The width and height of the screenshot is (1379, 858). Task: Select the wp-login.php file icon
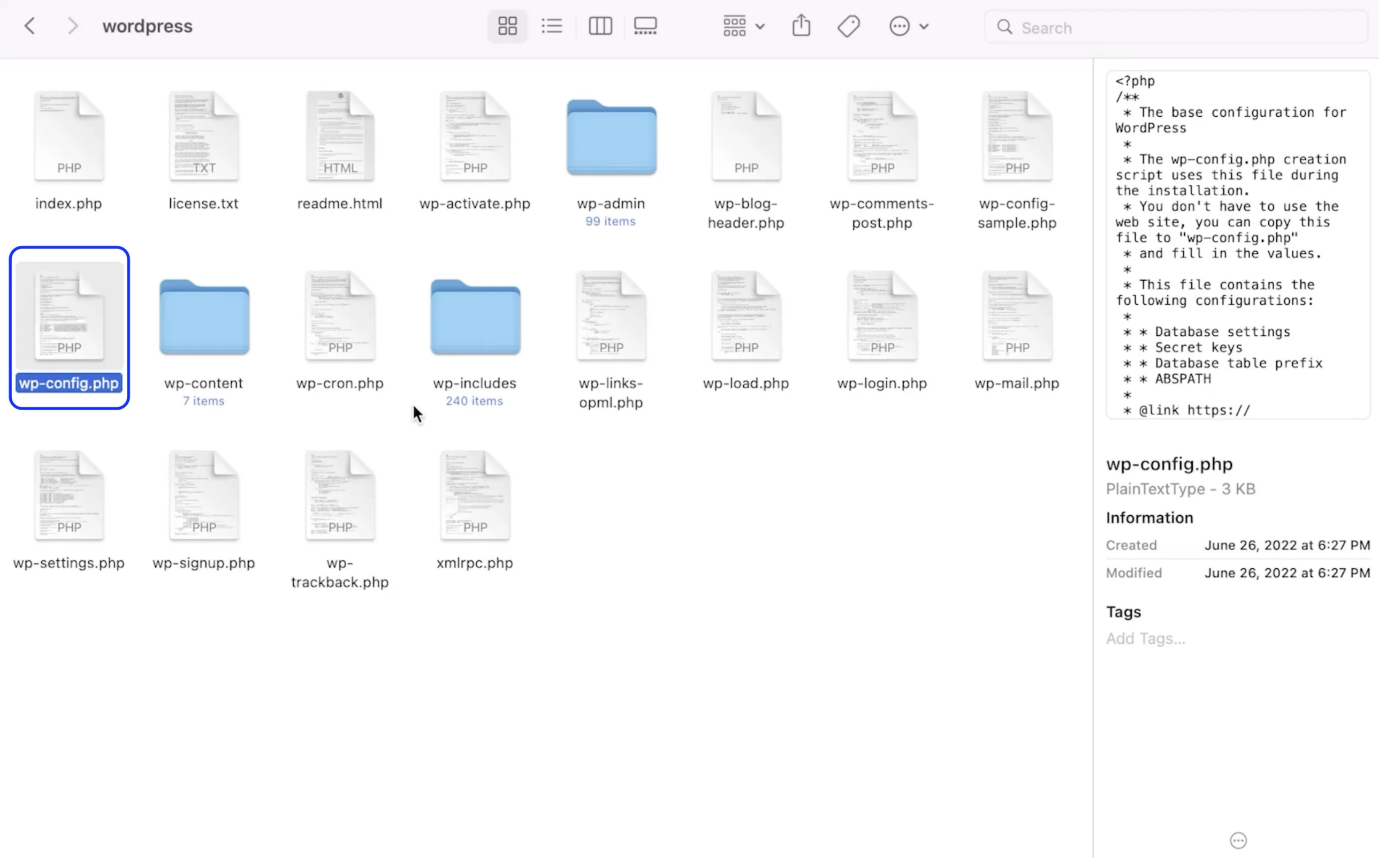point(882,316)
